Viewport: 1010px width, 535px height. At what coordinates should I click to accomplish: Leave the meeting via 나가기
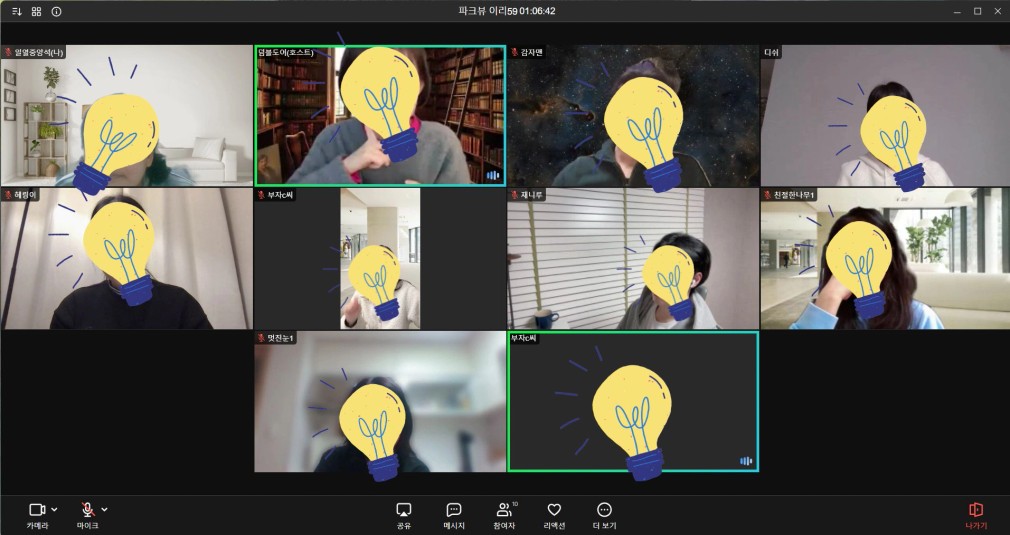point(976,516)
